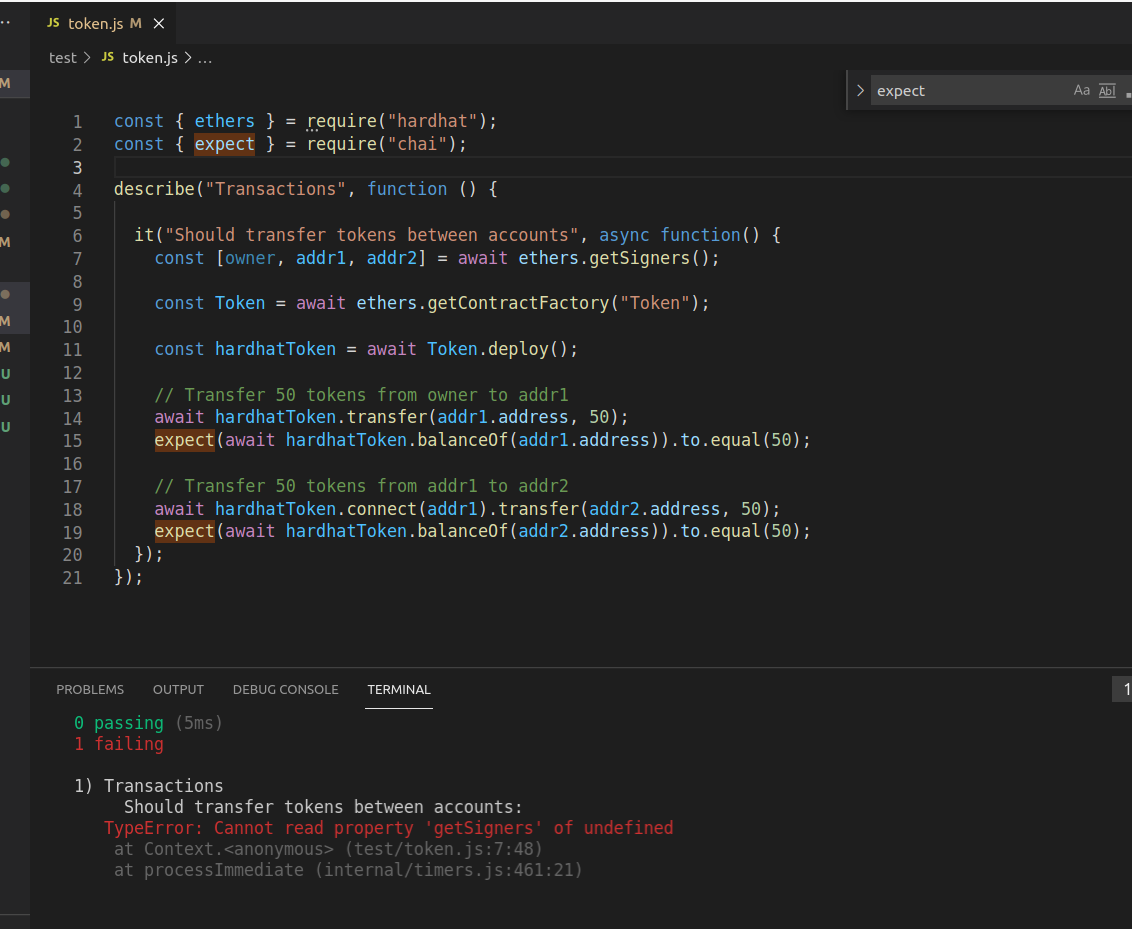Click highlighted 'expect' on line 2
This screenshot has width=1132, height=929.
click(x=225, y=144)
